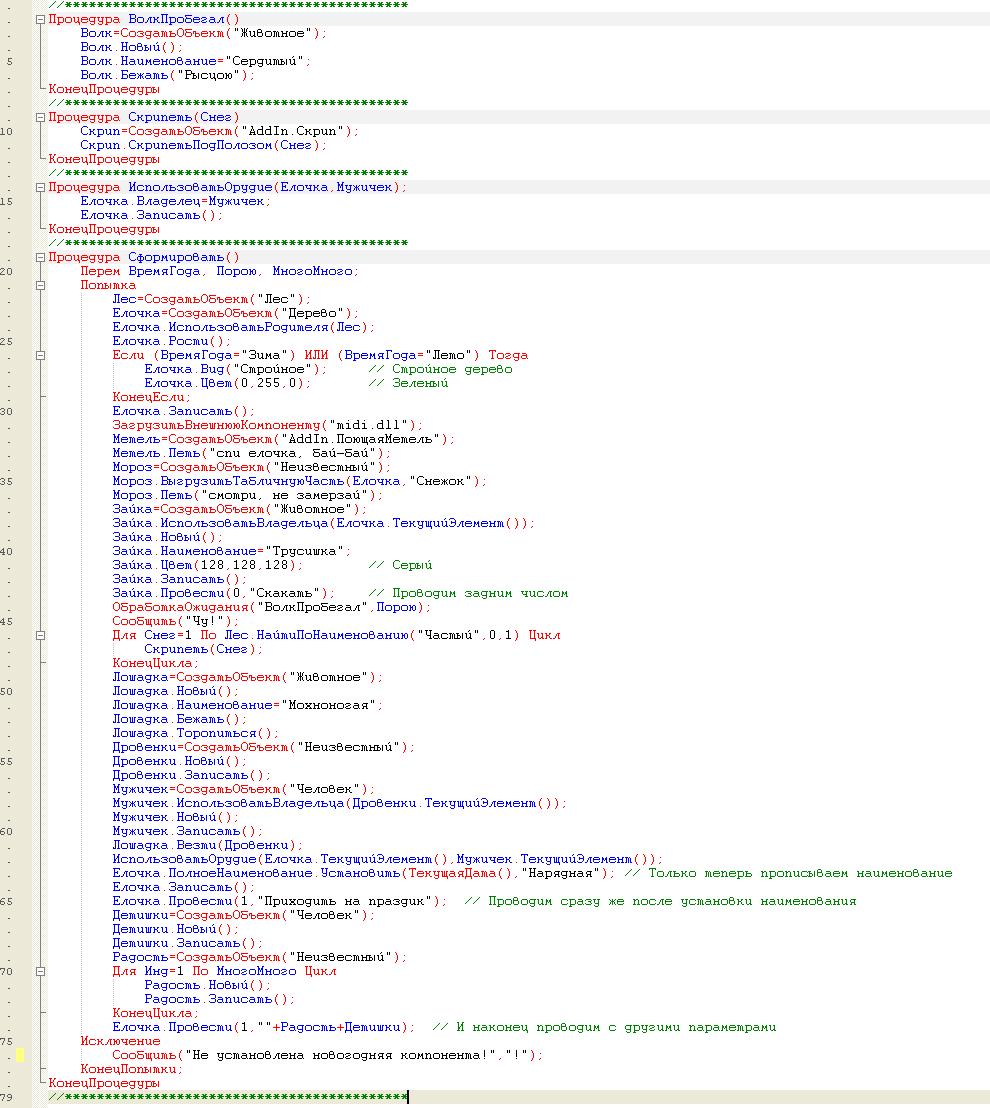Fold the Попытка try block

(40, 285)
